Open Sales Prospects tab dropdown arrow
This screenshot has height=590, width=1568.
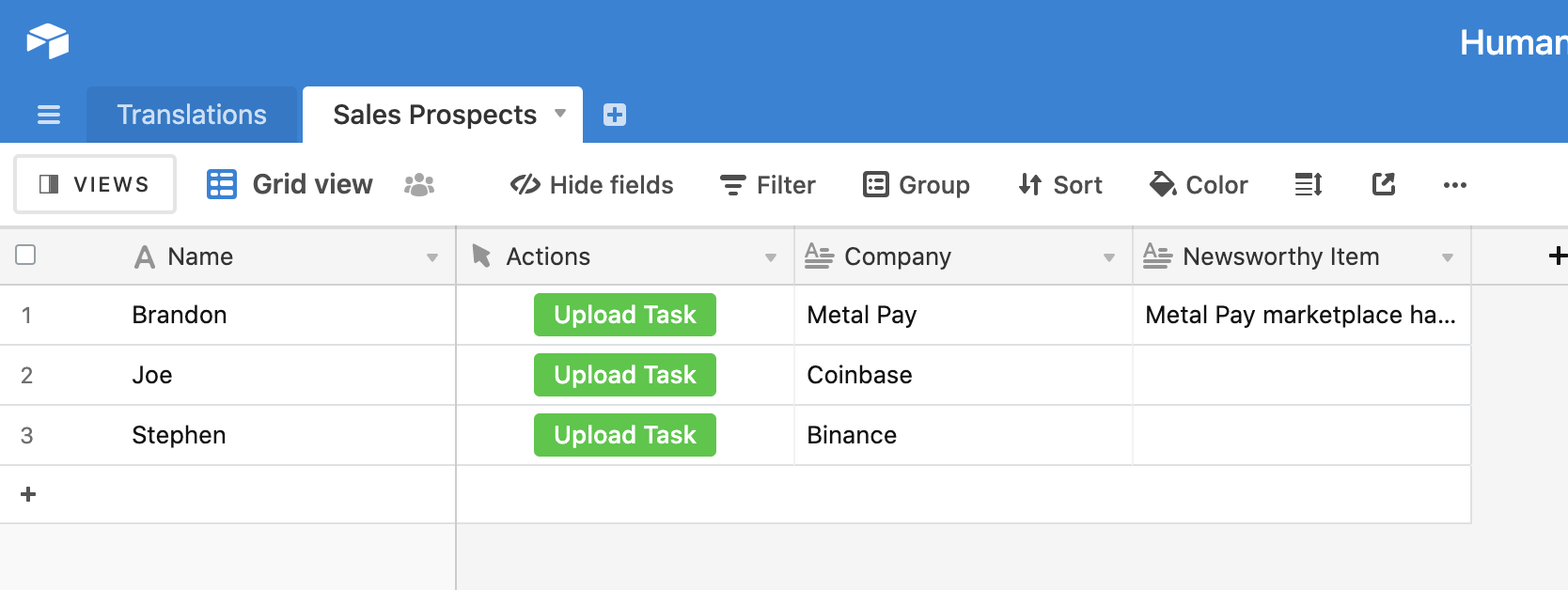click(x=560, y=114)
